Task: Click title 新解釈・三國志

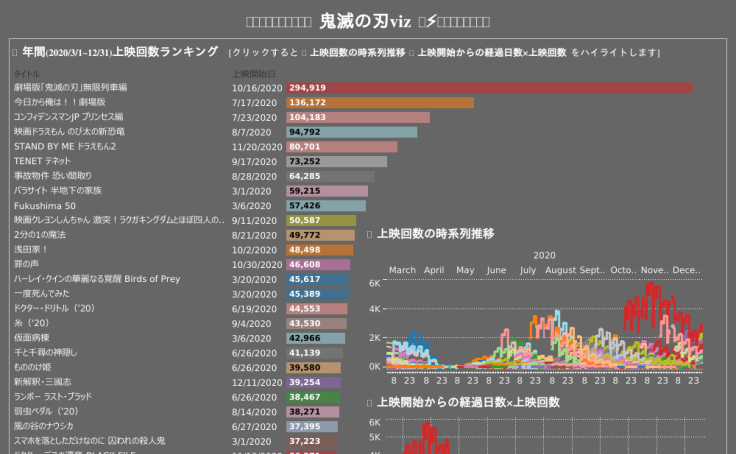Action: click(x=43, y=382)
